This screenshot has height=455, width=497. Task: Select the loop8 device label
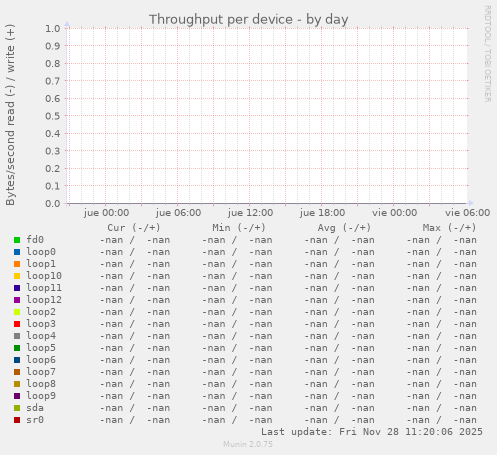(x=41, y=384)
